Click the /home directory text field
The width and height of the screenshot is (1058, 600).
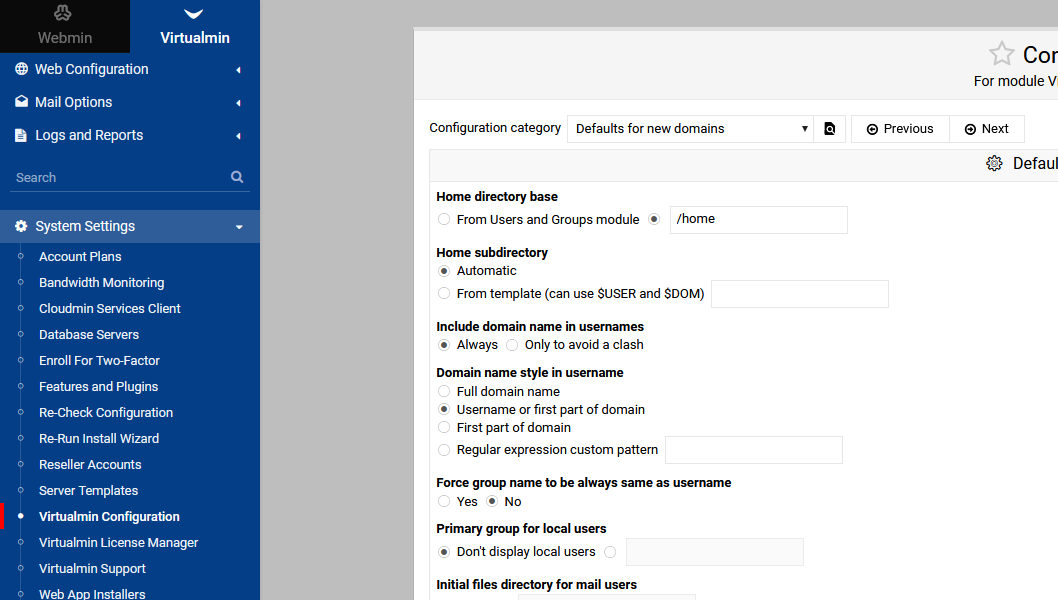[758, 220]
